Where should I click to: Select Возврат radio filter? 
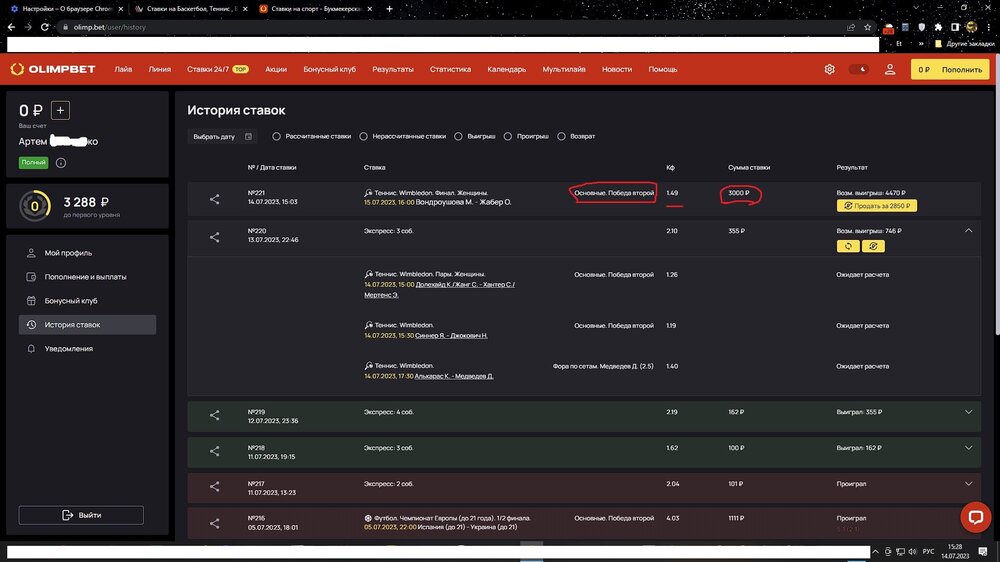(x=562, y=136)
